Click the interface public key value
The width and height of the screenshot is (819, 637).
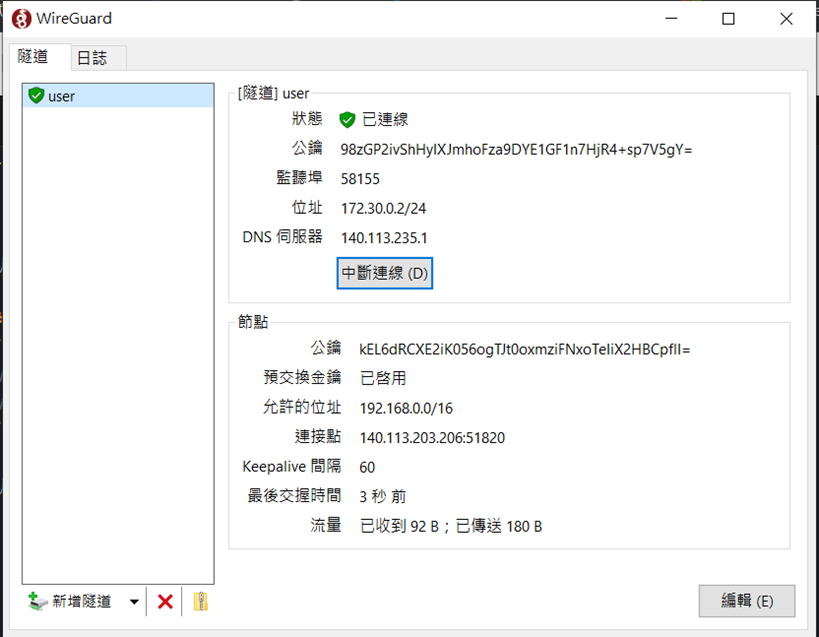[x=516, y=149]
